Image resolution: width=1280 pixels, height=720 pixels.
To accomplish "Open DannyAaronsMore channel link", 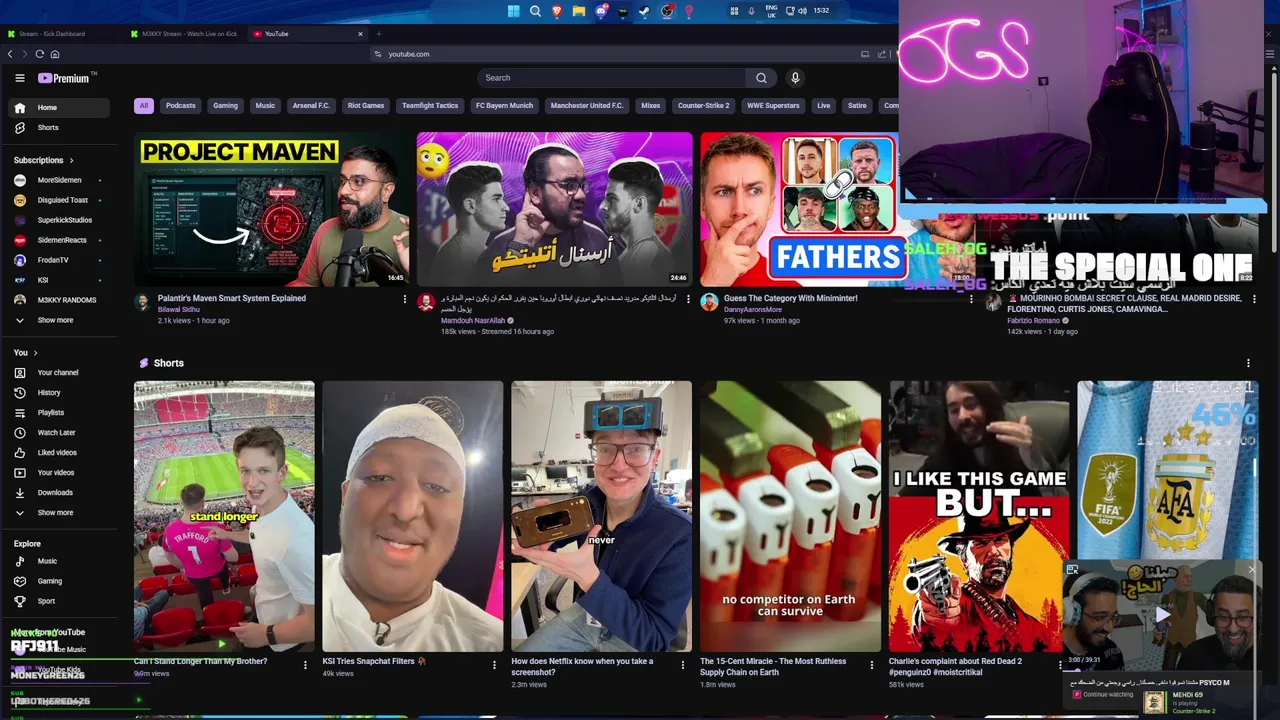I will [753, 310].
